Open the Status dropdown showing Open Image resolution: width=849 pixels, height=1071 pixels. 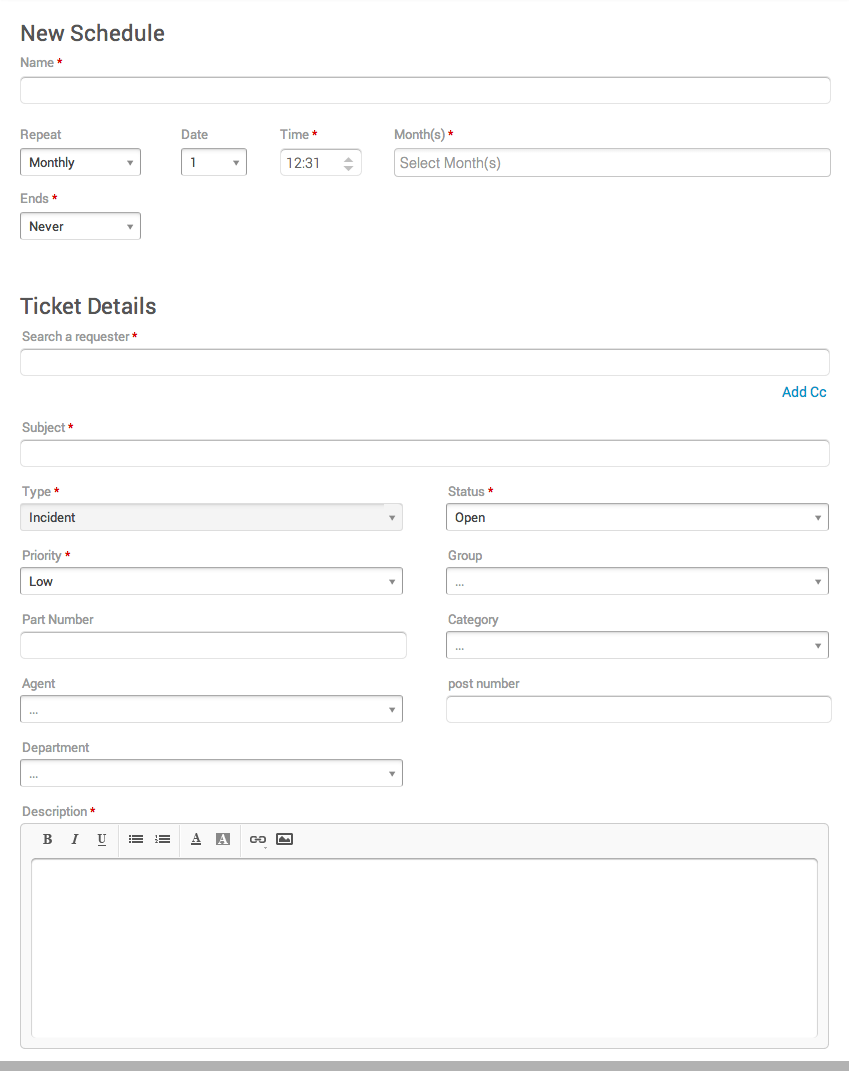pos(637,517)
